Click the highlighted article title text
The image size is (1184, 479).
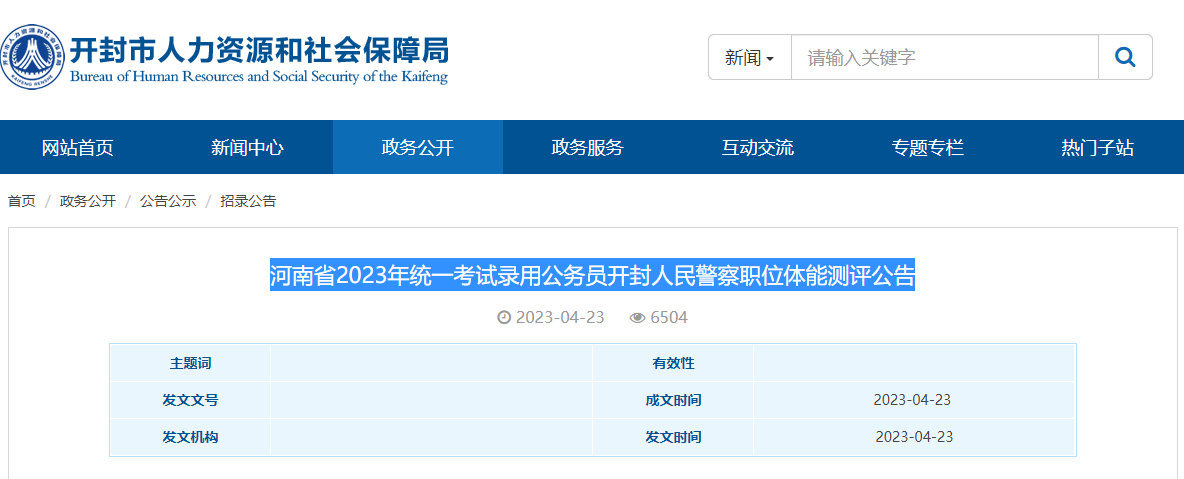pyautogui.click(x=592, y=275)
